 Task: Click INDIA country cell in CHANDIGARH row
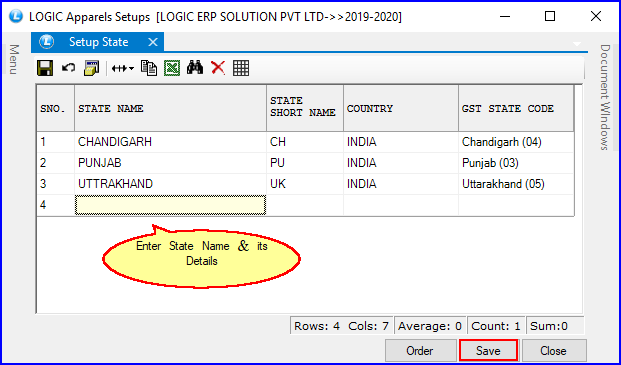click(x=401, y=142)
